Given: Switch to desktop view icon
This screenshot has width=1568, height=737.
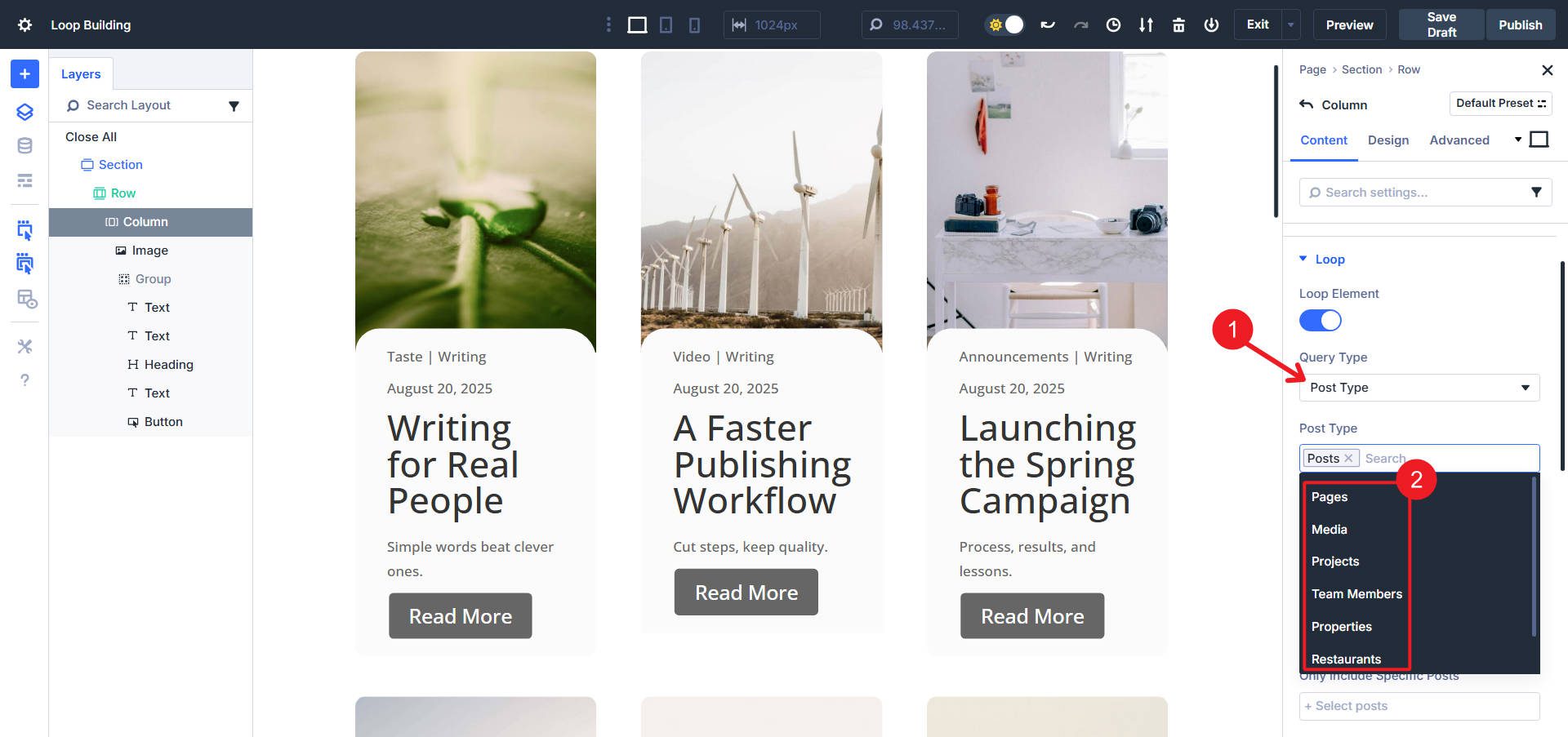Looking at the screenshot, I should pos(637,25).
